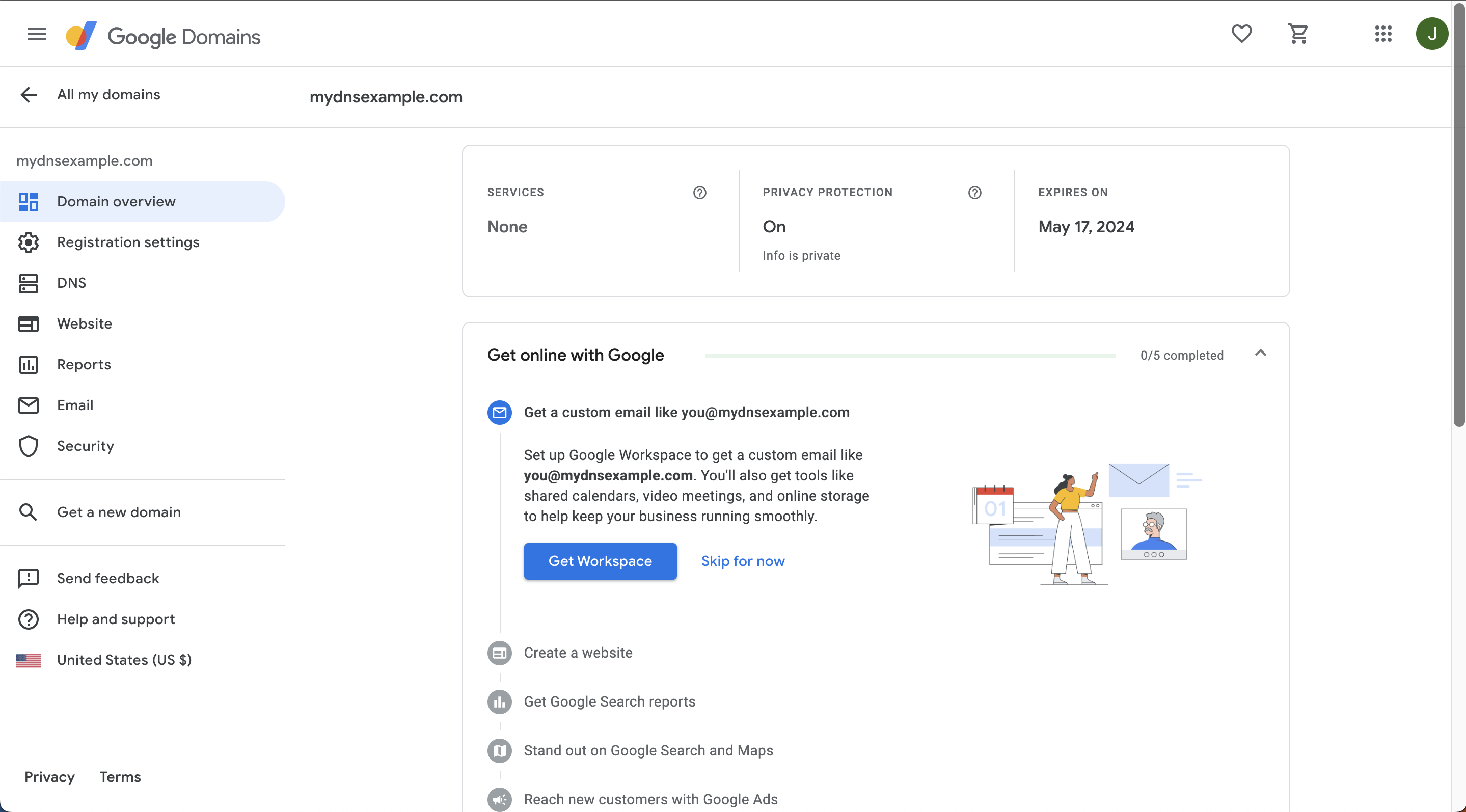Screen dimensions: 1466x812
Task: Click Send feedback in sidebar
Action: click(x=108, y=577)
